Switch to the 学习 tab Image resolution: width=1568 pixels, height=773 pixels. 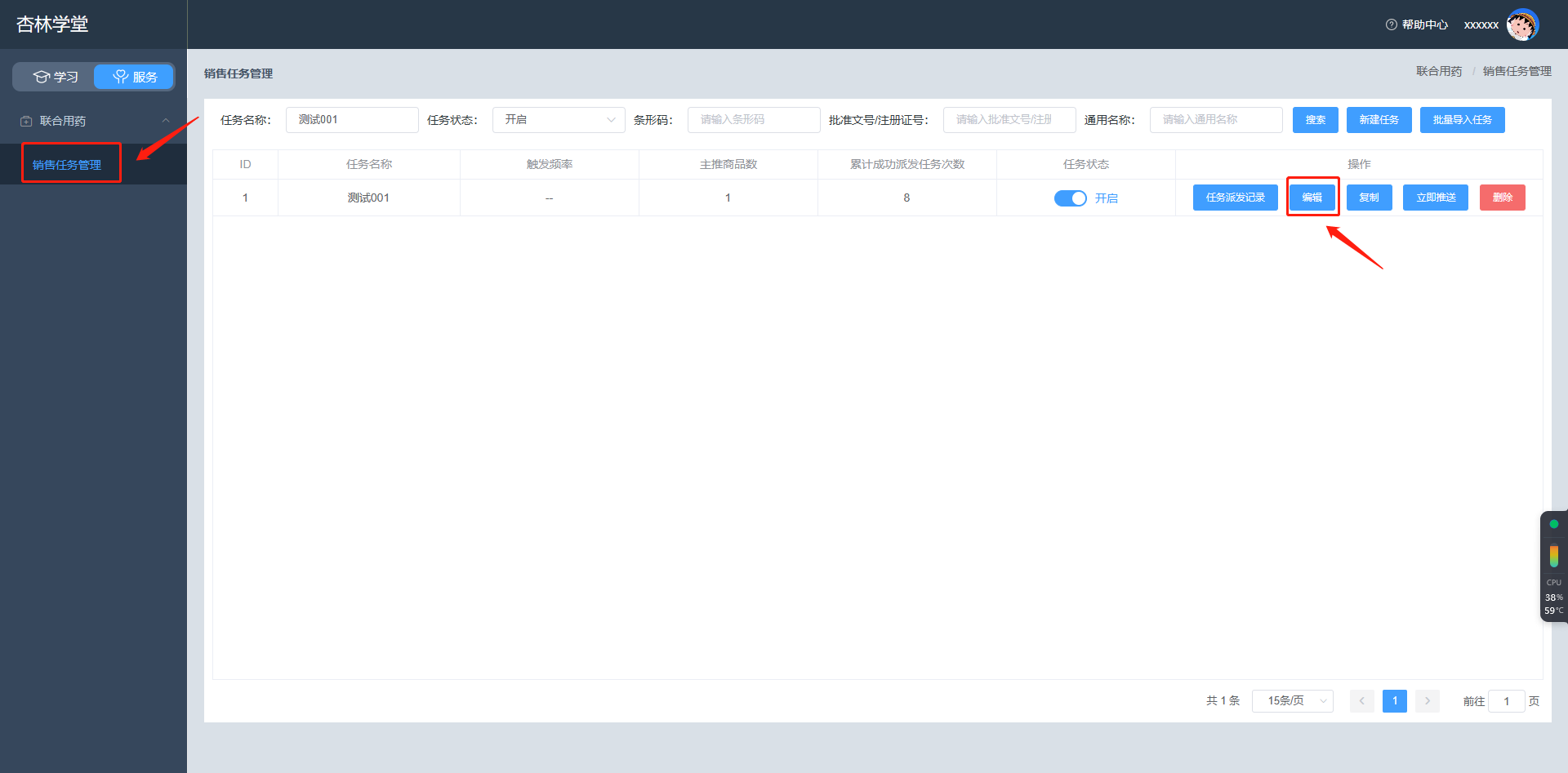click(55, 77)
